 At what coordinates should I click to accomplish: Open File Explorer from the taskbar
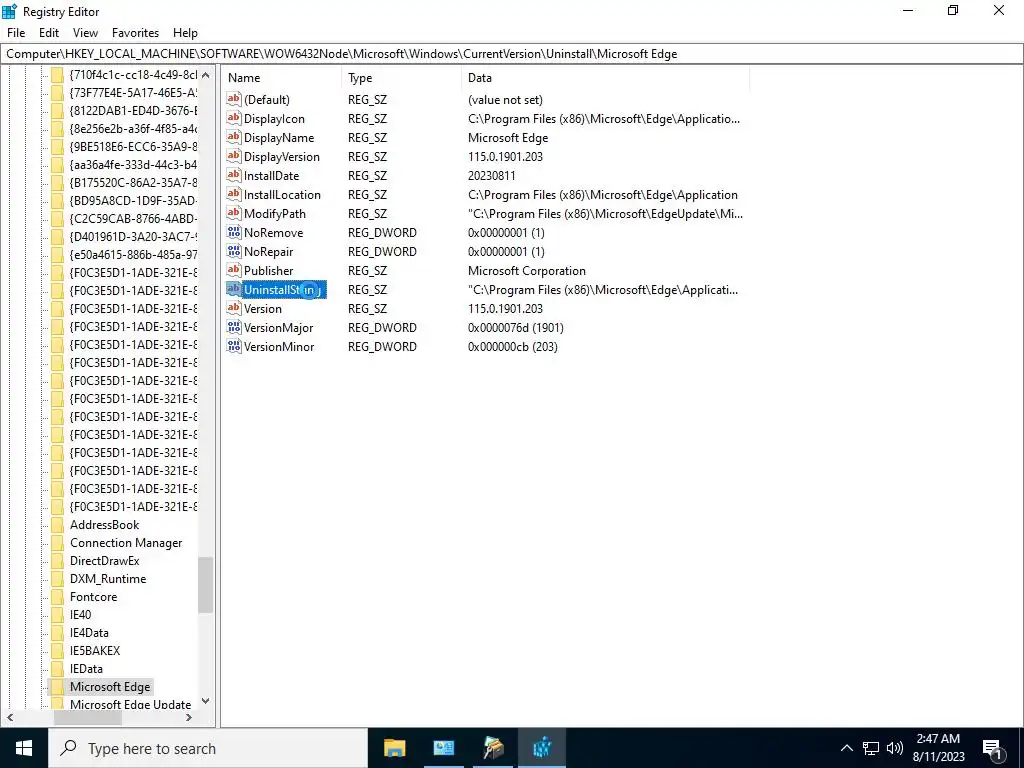[394, 748]
